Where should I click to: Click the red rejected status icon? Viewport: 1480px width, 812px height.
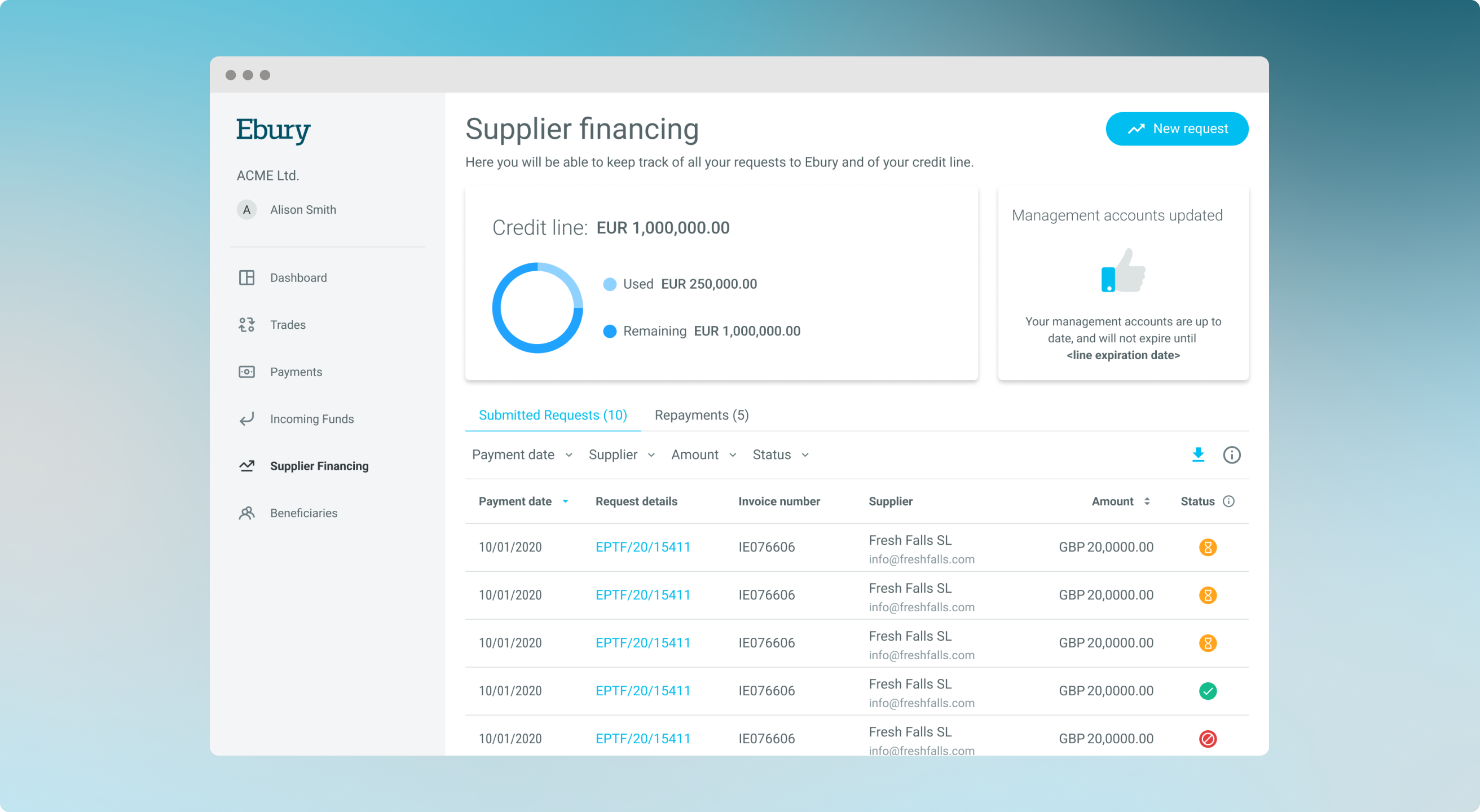pos(1208,739)
